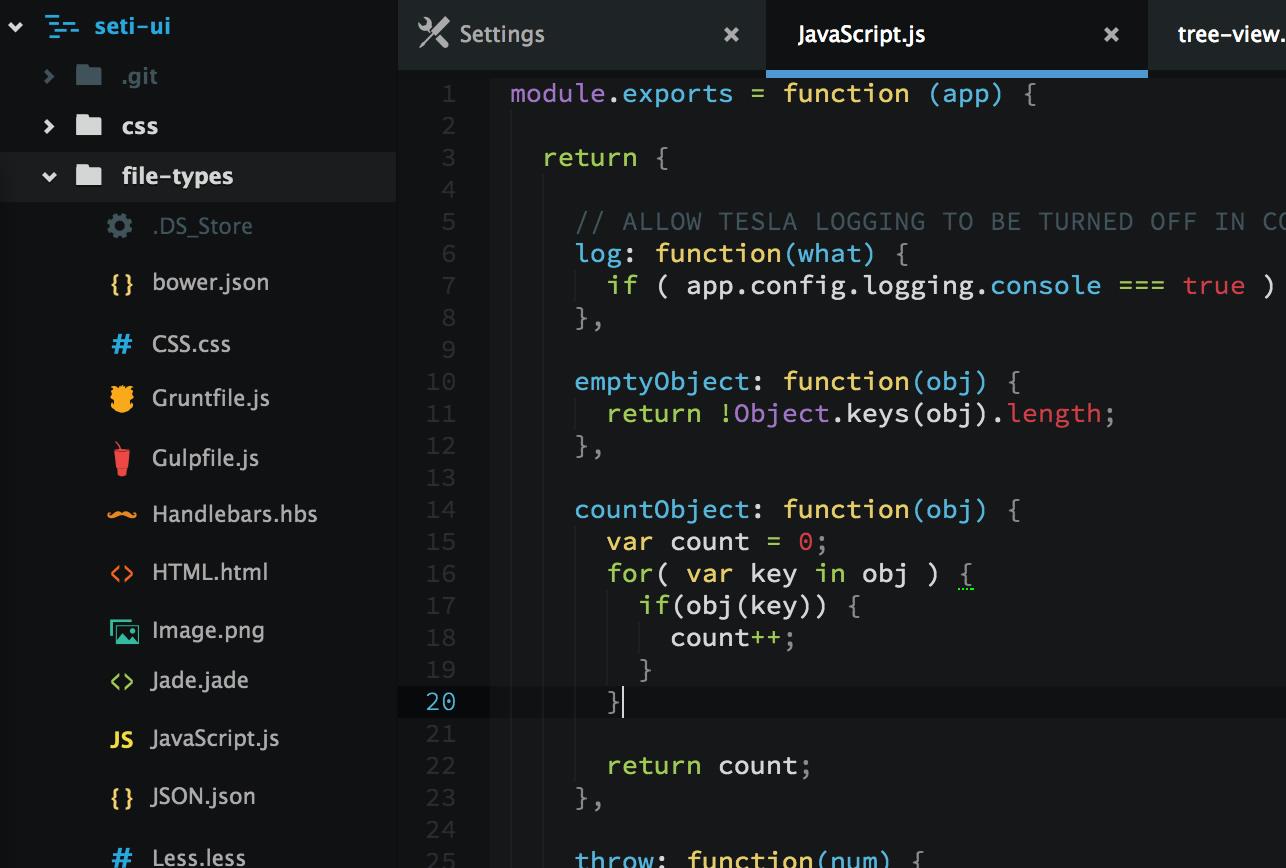Click the Handlebars.hbs mustache icon
Viewport: 1286px width, 868px height.
pos(120,514)
